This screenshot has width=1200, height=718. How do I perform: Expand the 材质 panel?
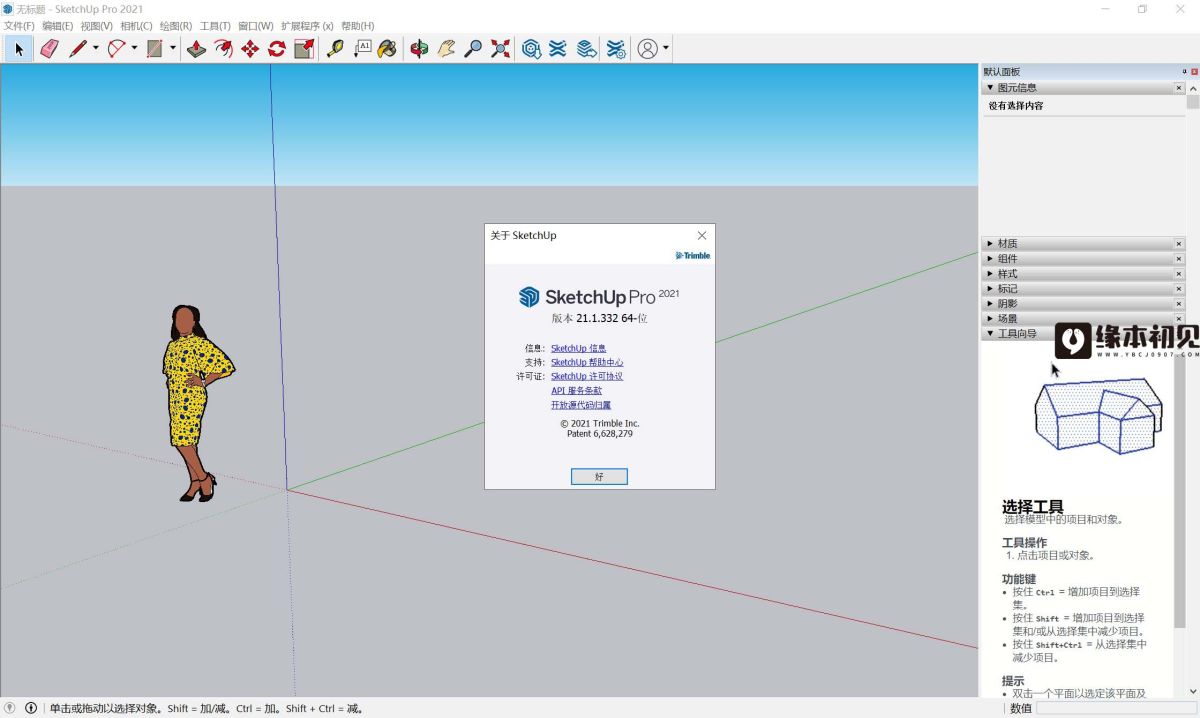point(991,244)
